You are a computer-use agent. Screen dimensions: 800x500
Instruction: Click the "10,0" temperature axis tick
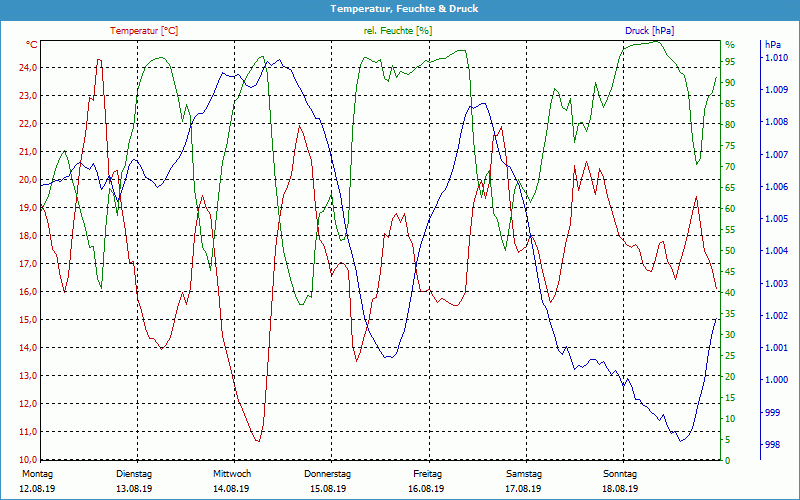pyautogui.click(x=28, y=459)
